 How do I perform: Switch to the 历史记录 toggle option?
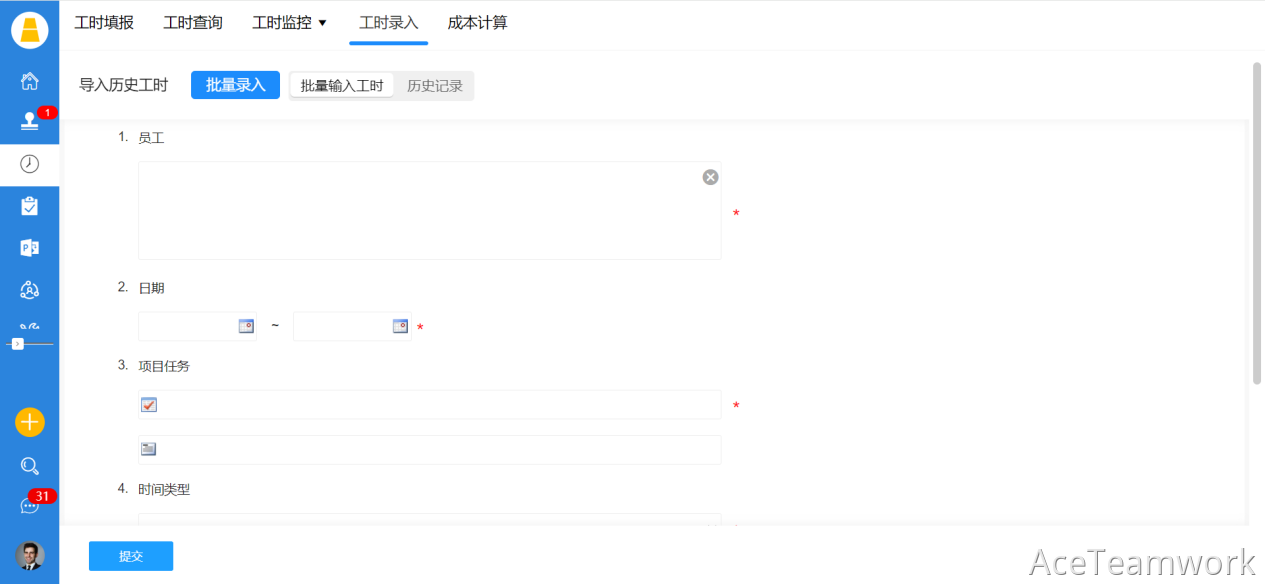coord(435,86)
